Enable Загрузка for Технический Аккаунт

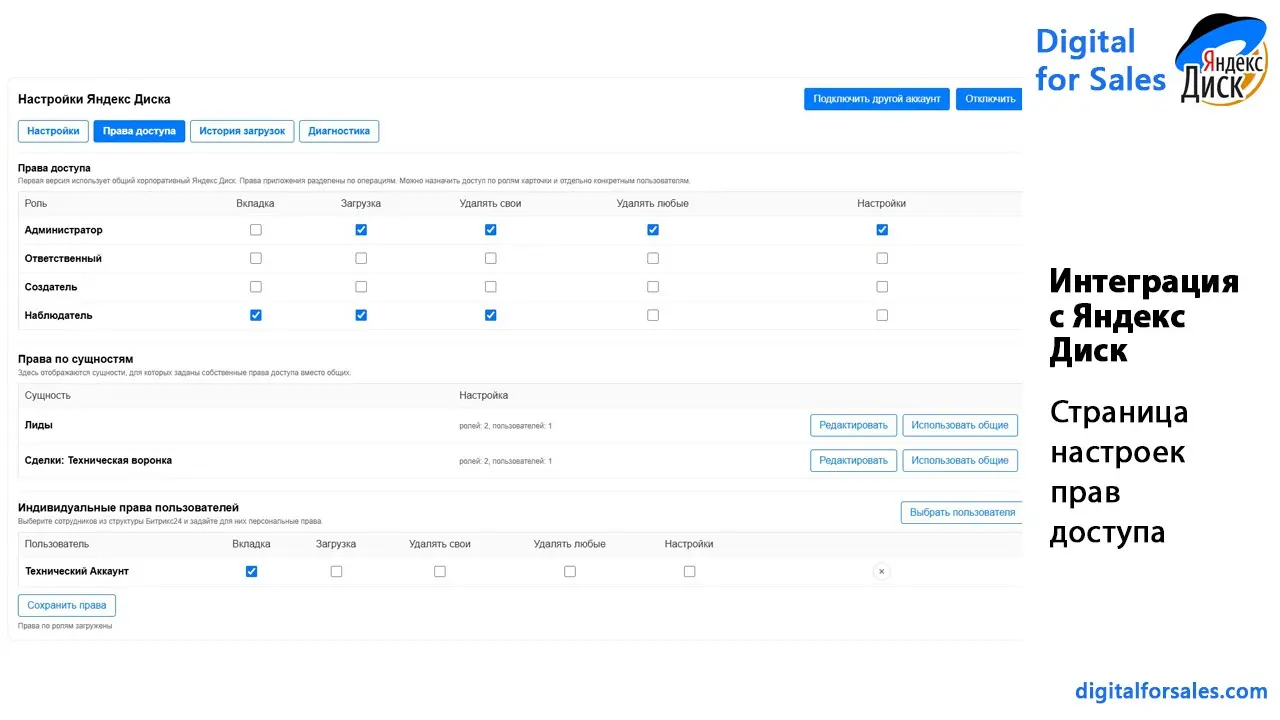pyautogui.click(x=336, y=572)
